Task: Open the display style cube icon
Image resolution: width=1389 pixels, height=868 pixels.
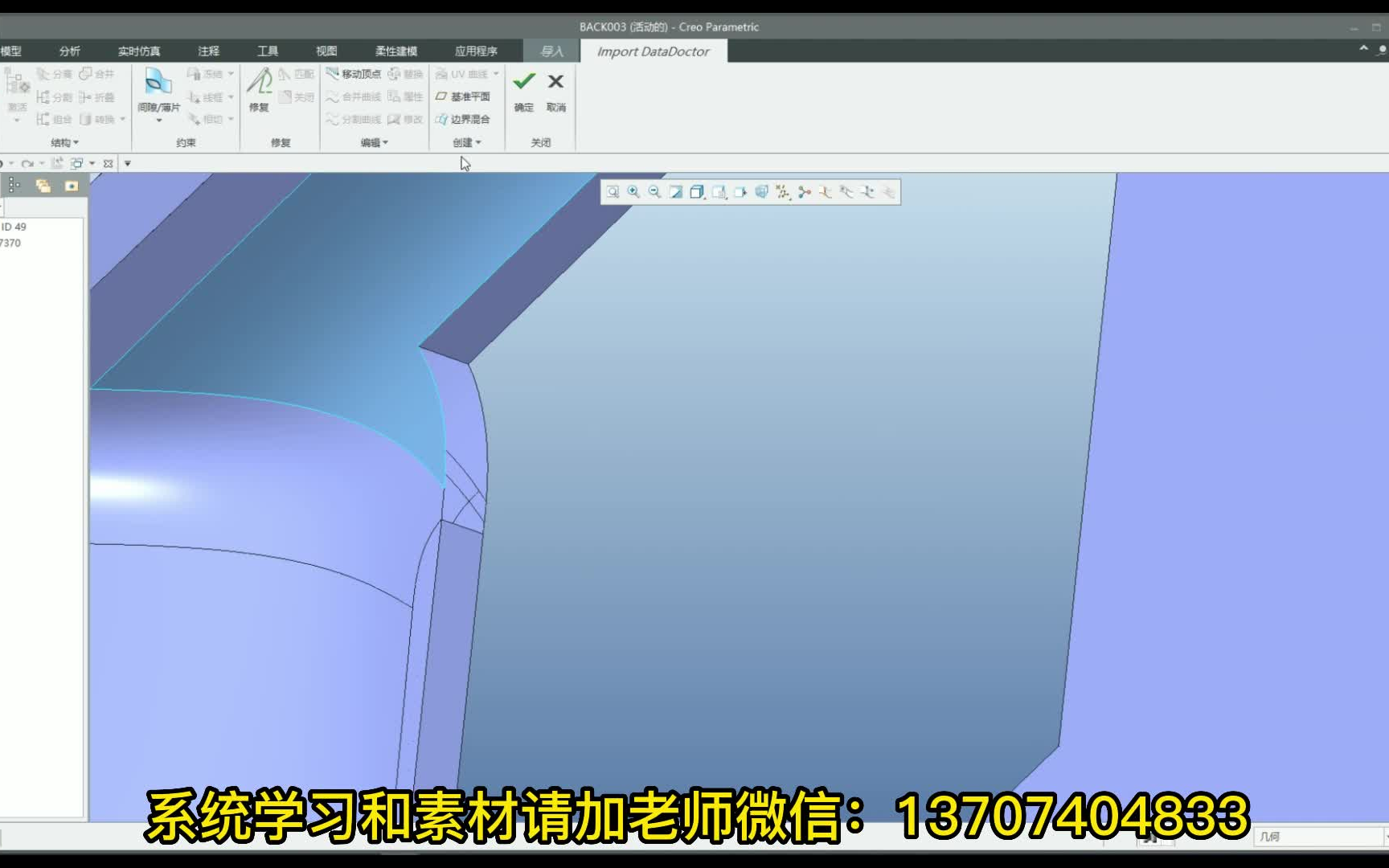Action: [697, 192]
